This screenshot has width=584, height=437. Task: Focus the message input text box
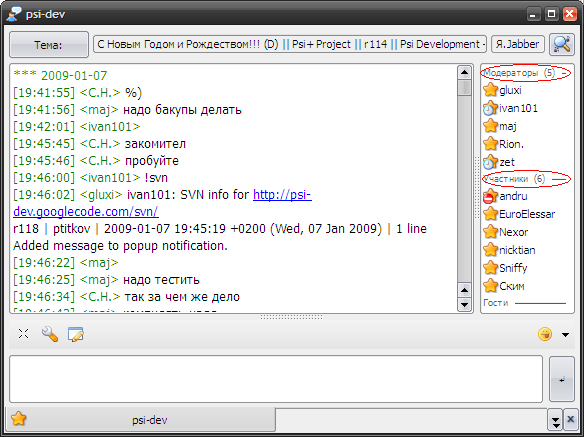coord(276,379)
